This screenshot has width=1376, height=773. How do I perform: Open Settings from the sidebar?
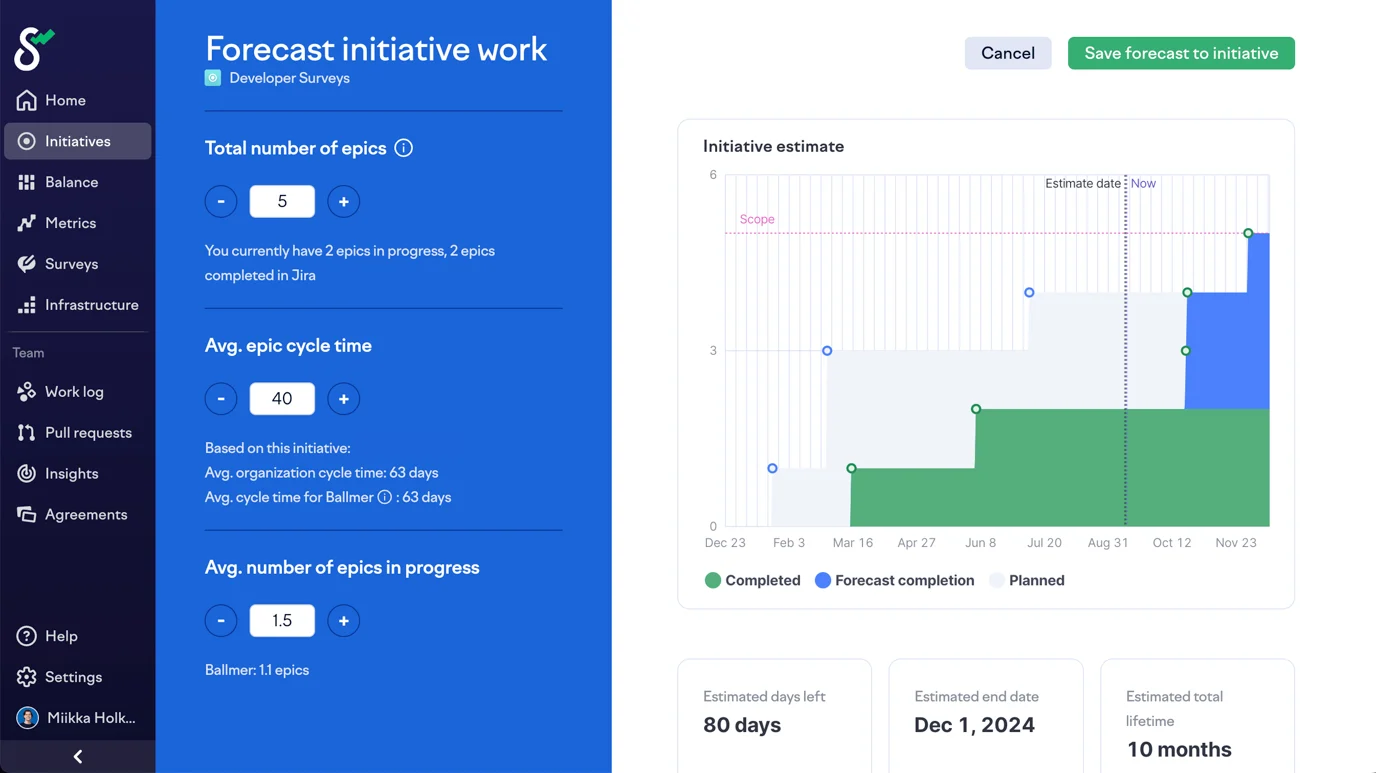(75, 677)
